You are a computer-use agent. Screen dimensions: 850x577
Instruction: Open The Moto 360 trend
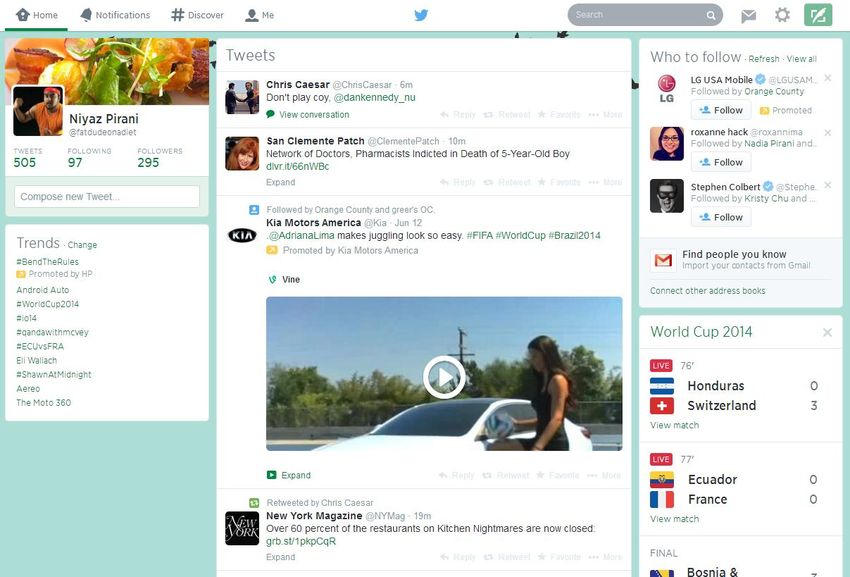point(43,403)
